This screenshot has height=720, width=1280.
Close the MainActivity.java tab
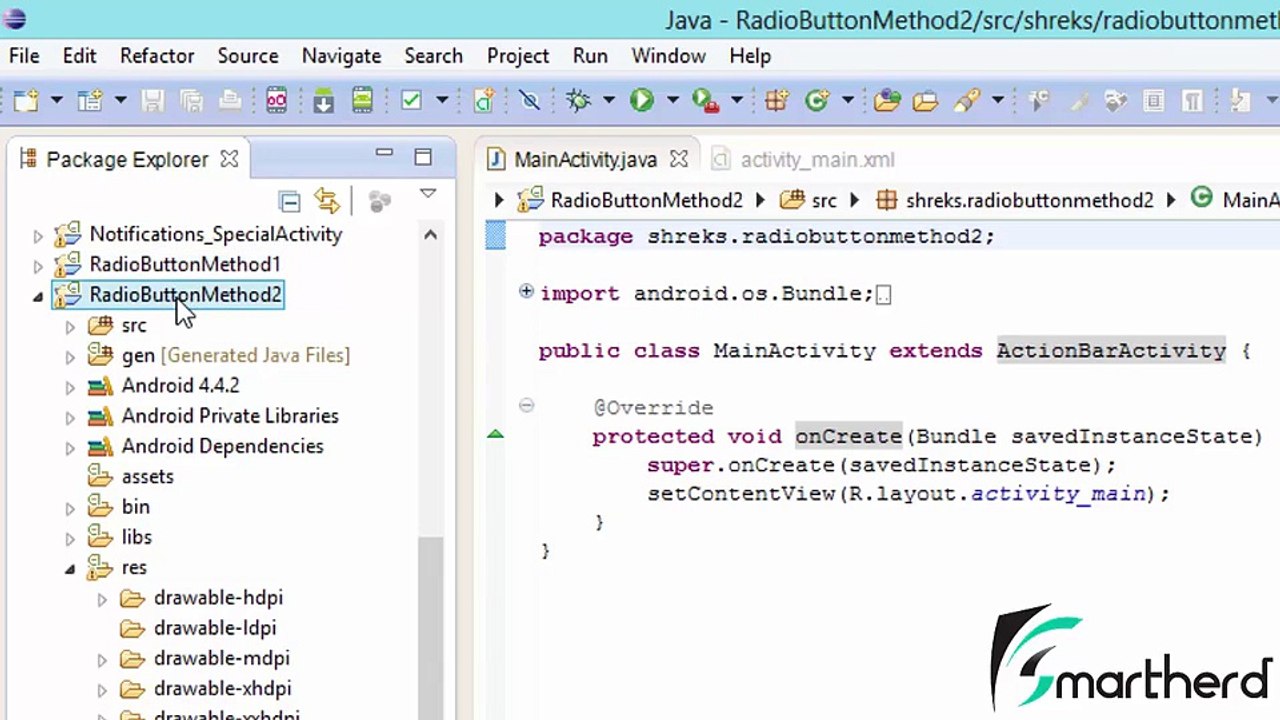pos(679,159)
